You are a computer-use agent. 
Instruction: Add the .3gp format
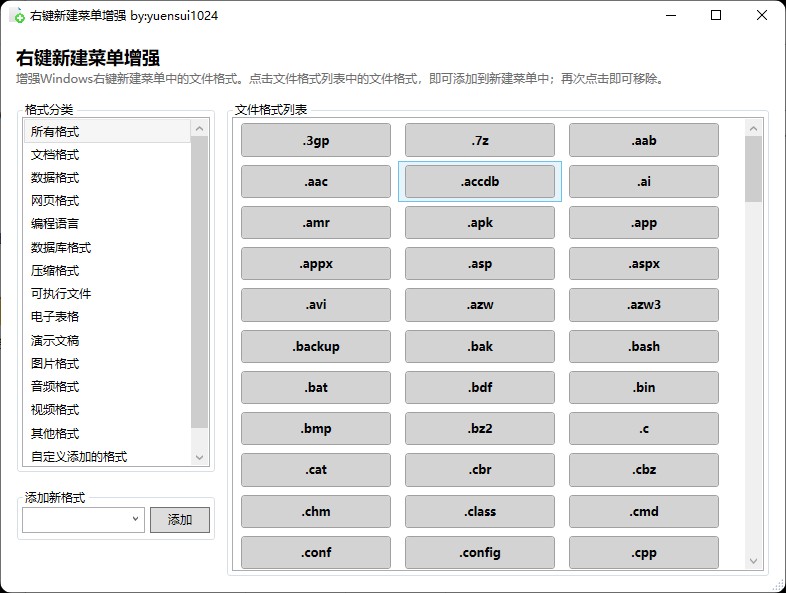316,140
